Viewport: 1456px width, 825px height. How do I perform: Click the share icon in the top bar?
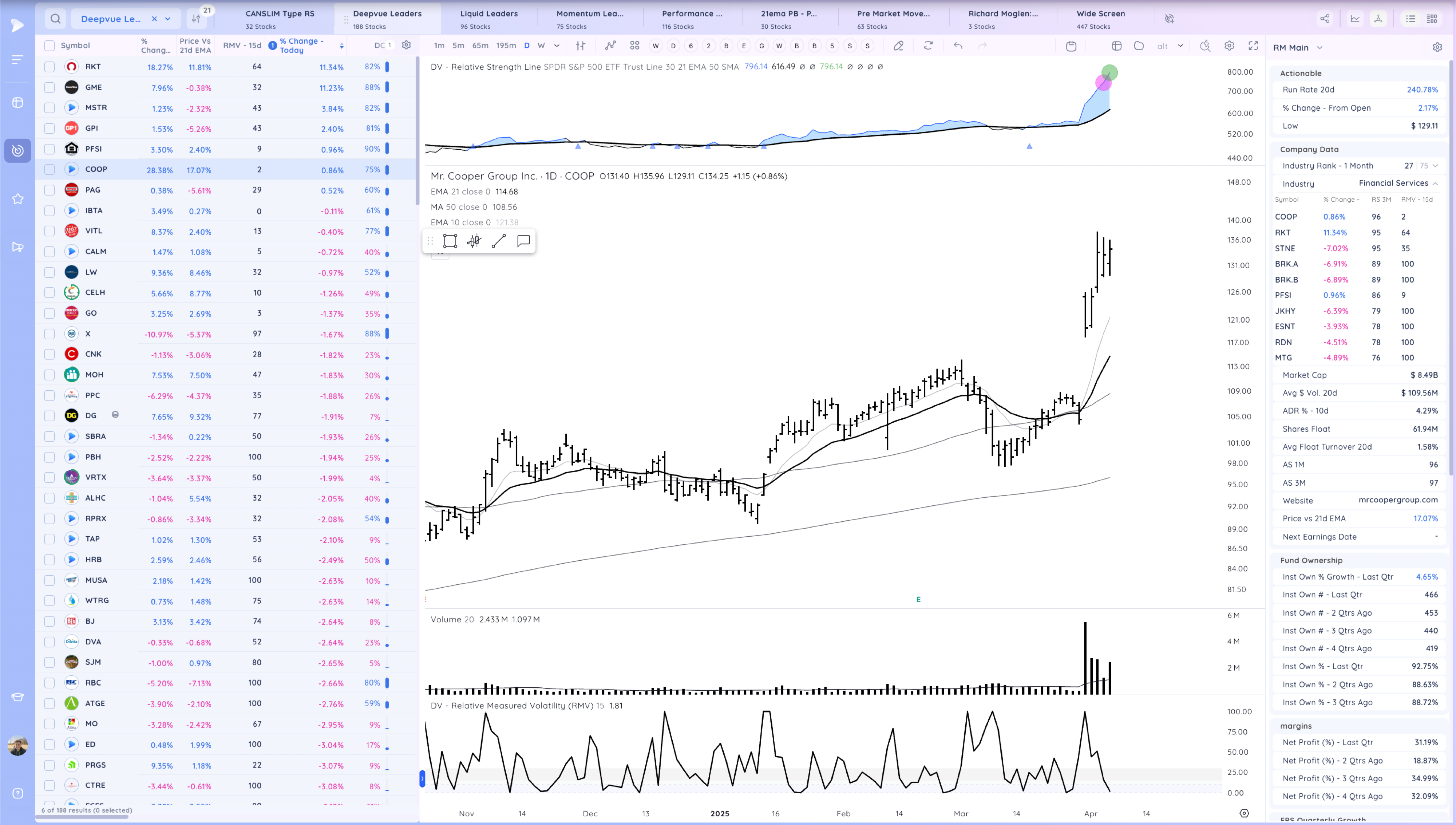tap(1325, 19)
